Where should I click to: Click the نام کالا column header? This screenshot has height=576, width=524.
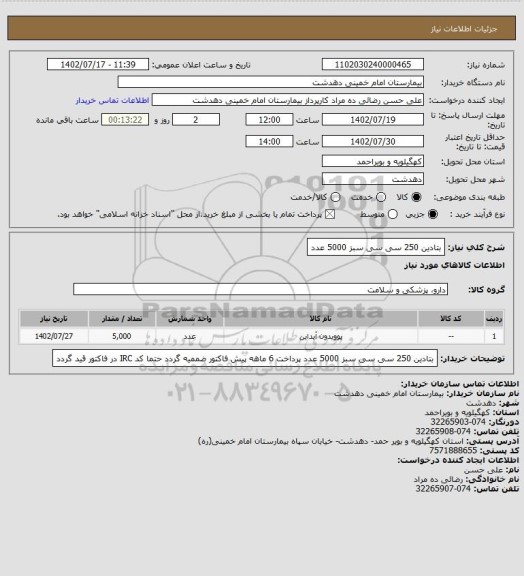point(320,318)
